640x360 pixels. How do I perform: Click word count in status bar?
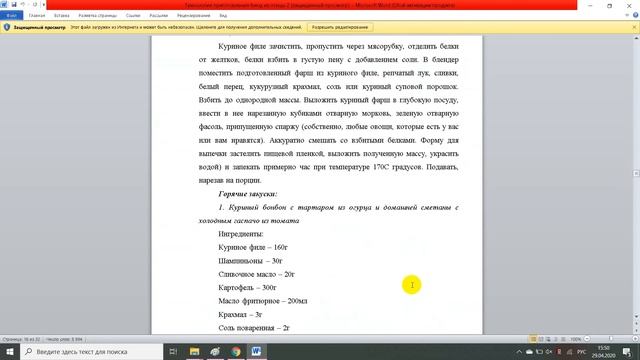[x=64, y=339]
